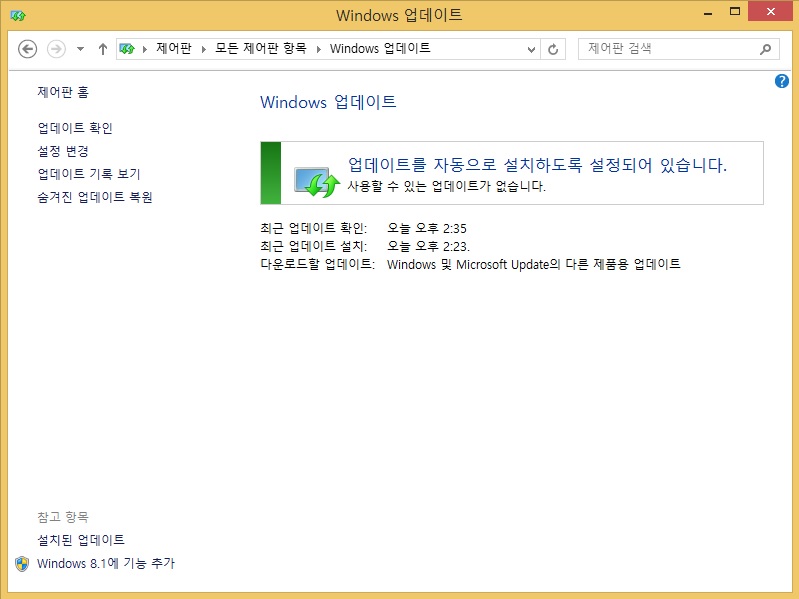Select Windows 업데이트 in the breadcrumb

[380, 48]
